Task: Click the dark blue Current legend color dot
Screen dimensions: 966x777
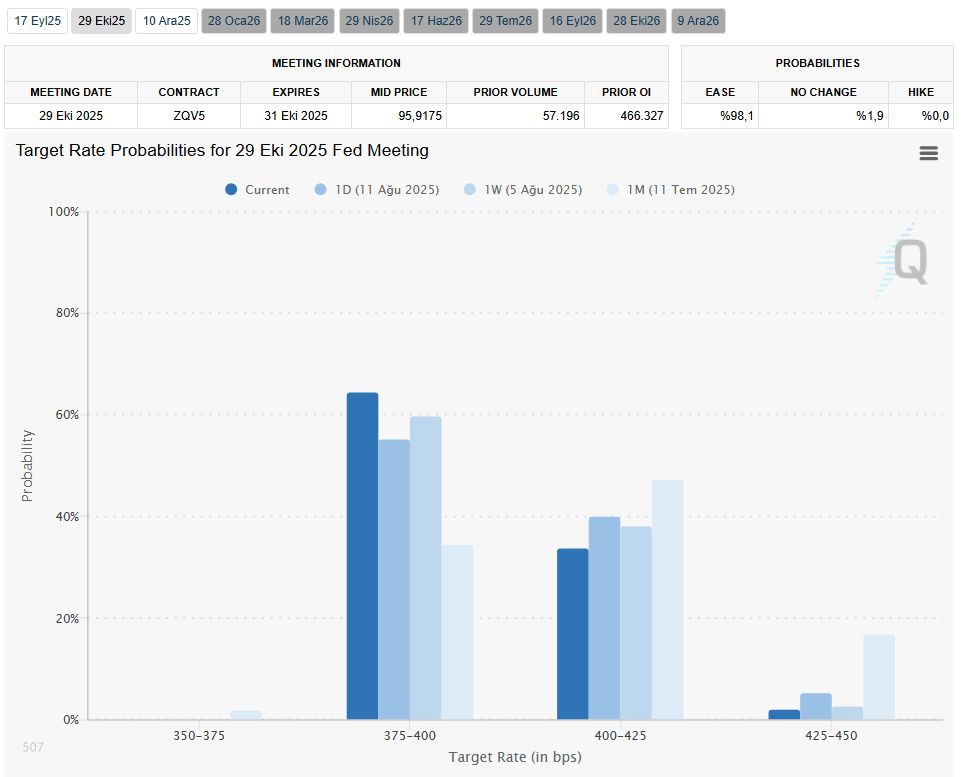Action: coord(232,190)
